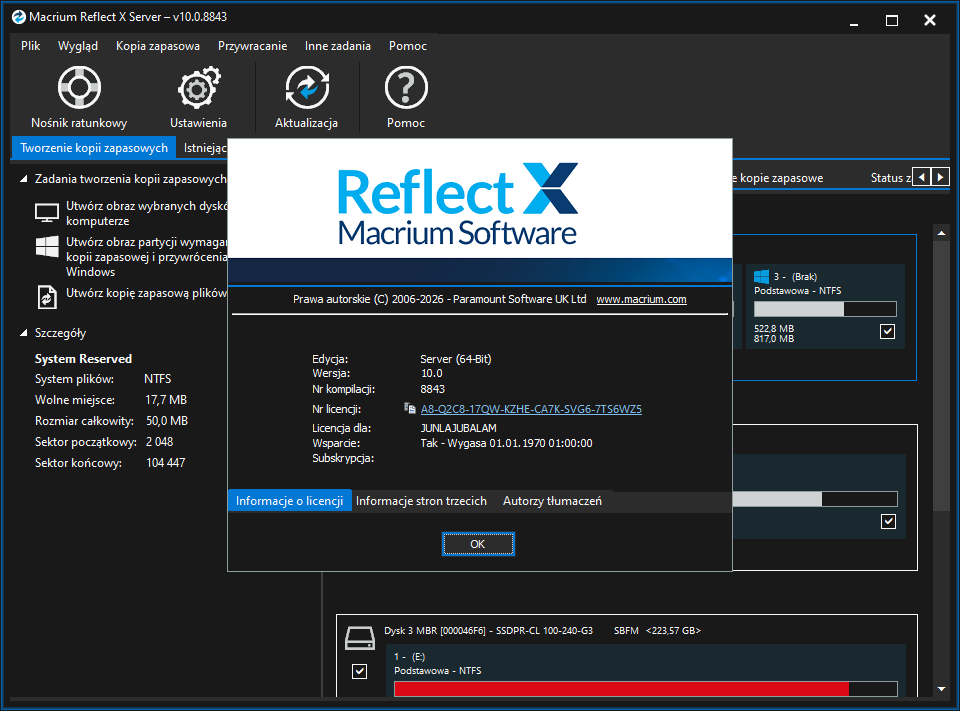Select Informacje o licencji tab
This screenshot has width=960, height=711.
(x=290, y=501)
